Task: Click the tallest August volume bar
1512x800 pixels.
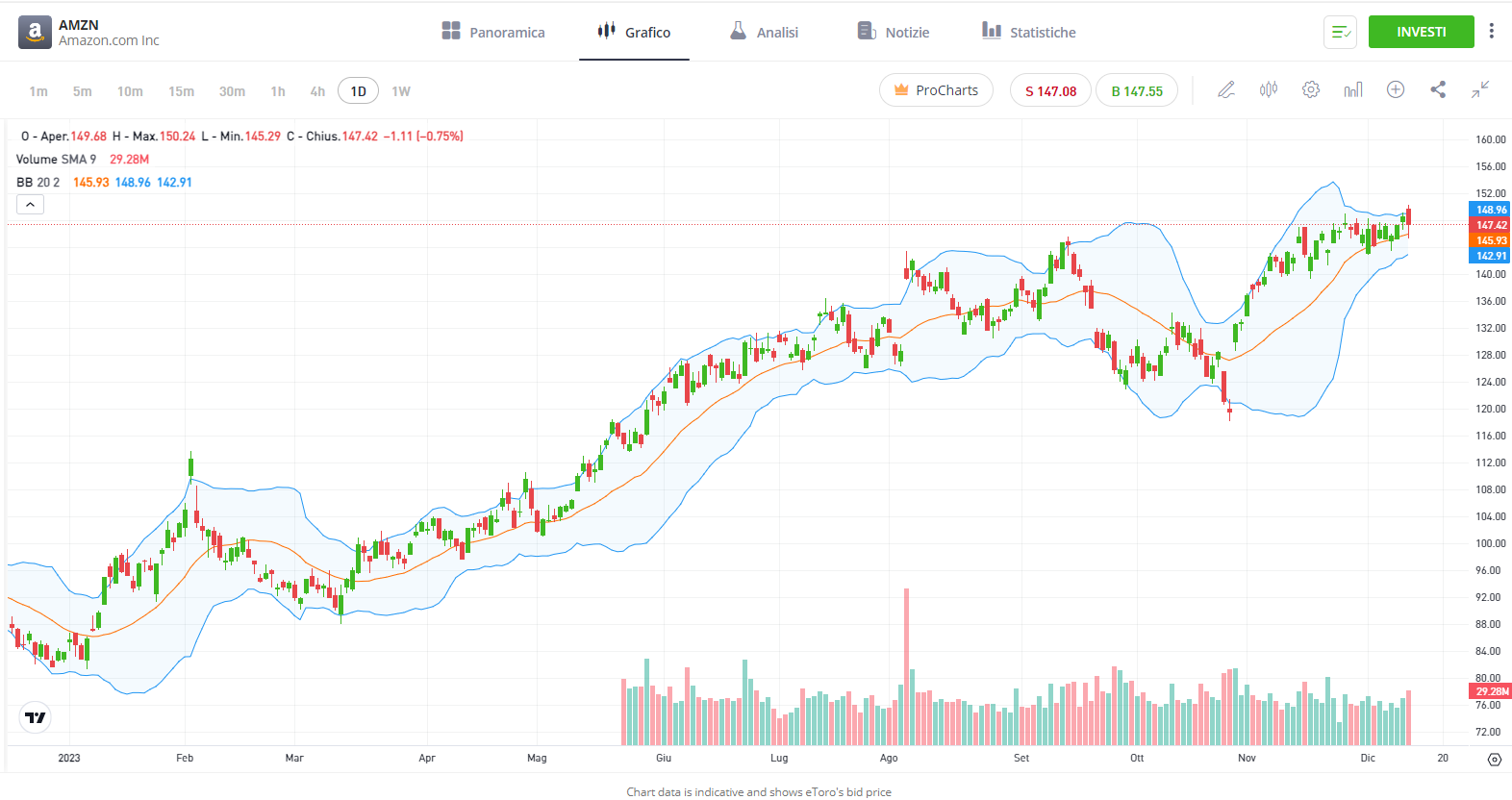Action: click(906, 667)
